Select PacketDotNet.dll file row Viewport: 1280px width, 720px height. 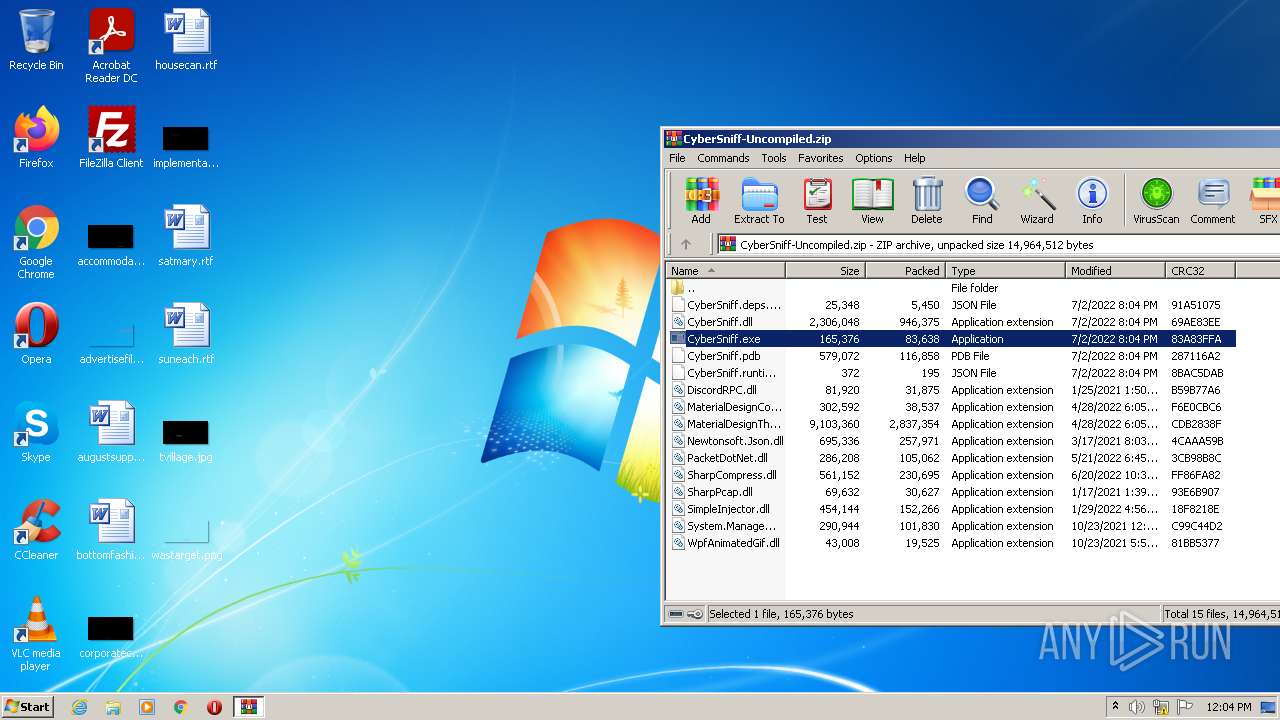(952, 458)
